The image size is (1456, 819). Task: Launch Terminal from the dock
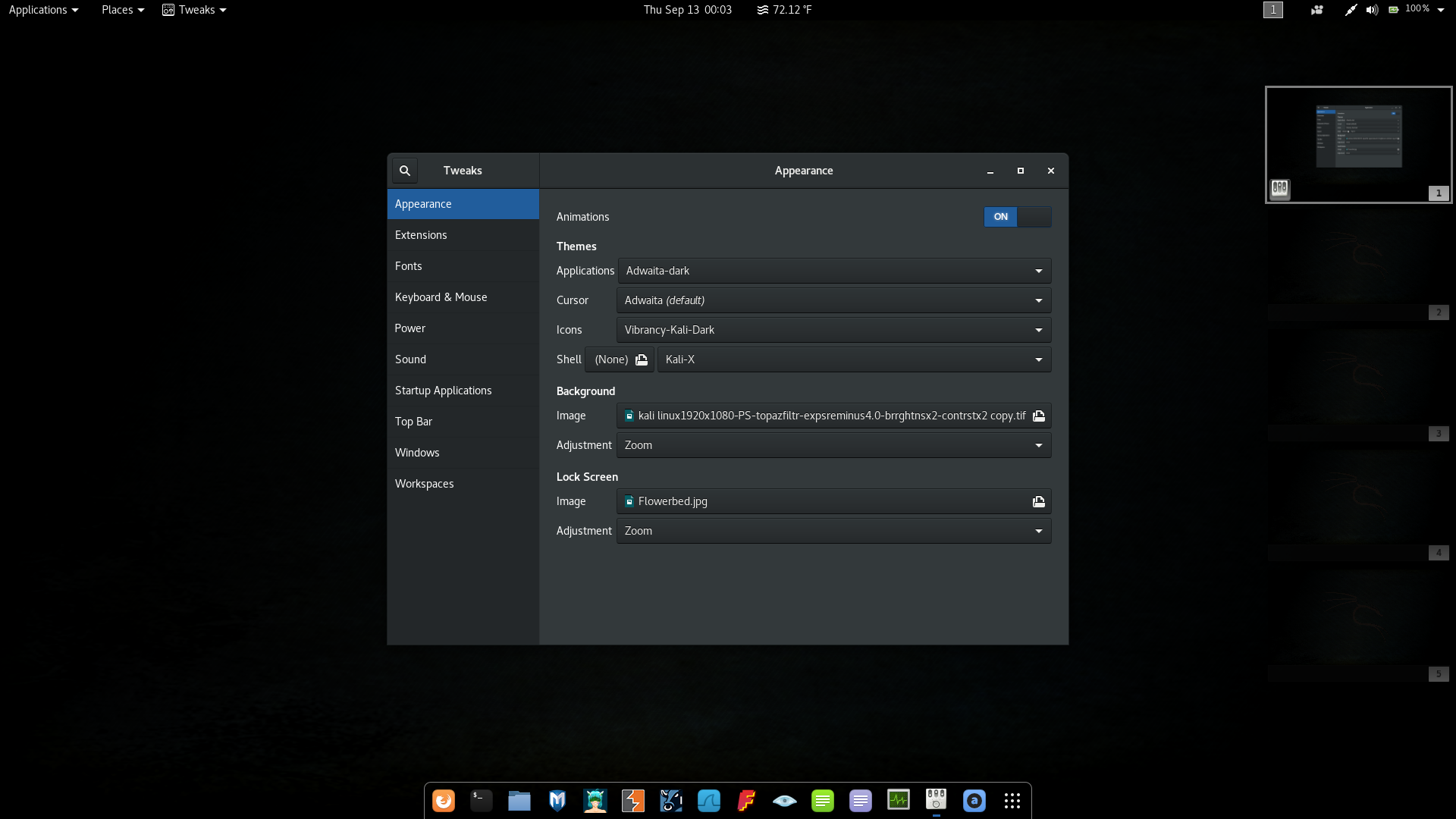(482, 801)
